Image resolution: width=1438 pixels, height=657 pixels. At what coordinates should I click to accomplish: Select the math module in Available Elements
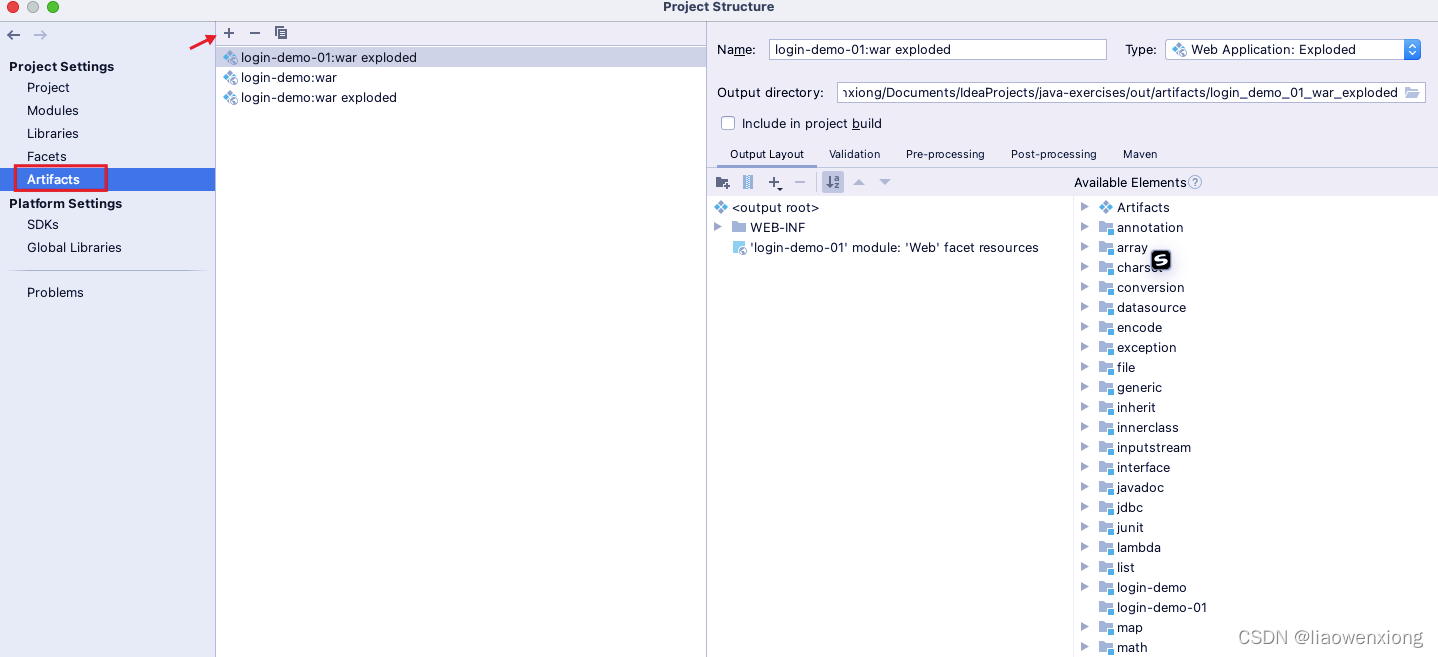[x=1132, y=648]
